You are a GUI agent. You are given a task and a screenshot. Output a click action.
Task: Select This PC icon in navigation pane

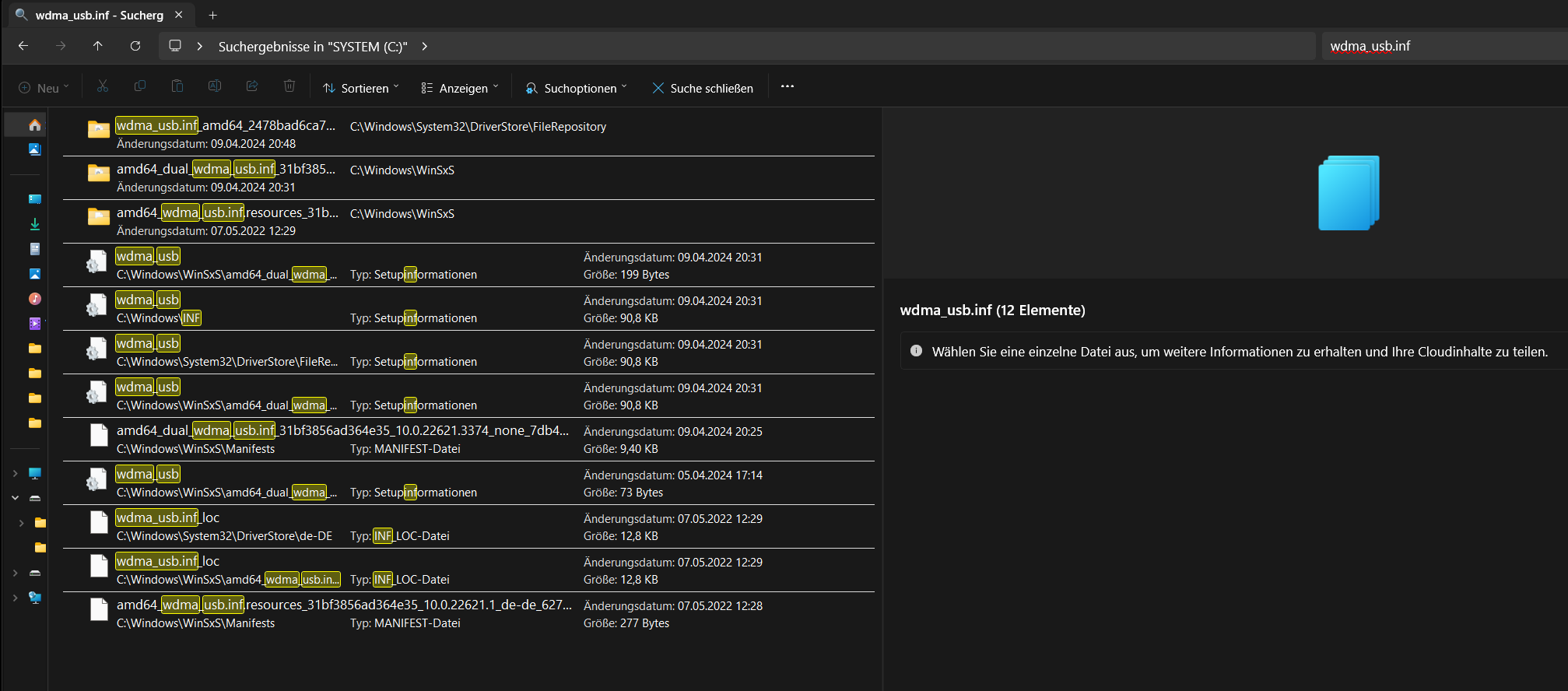(34, 473)
